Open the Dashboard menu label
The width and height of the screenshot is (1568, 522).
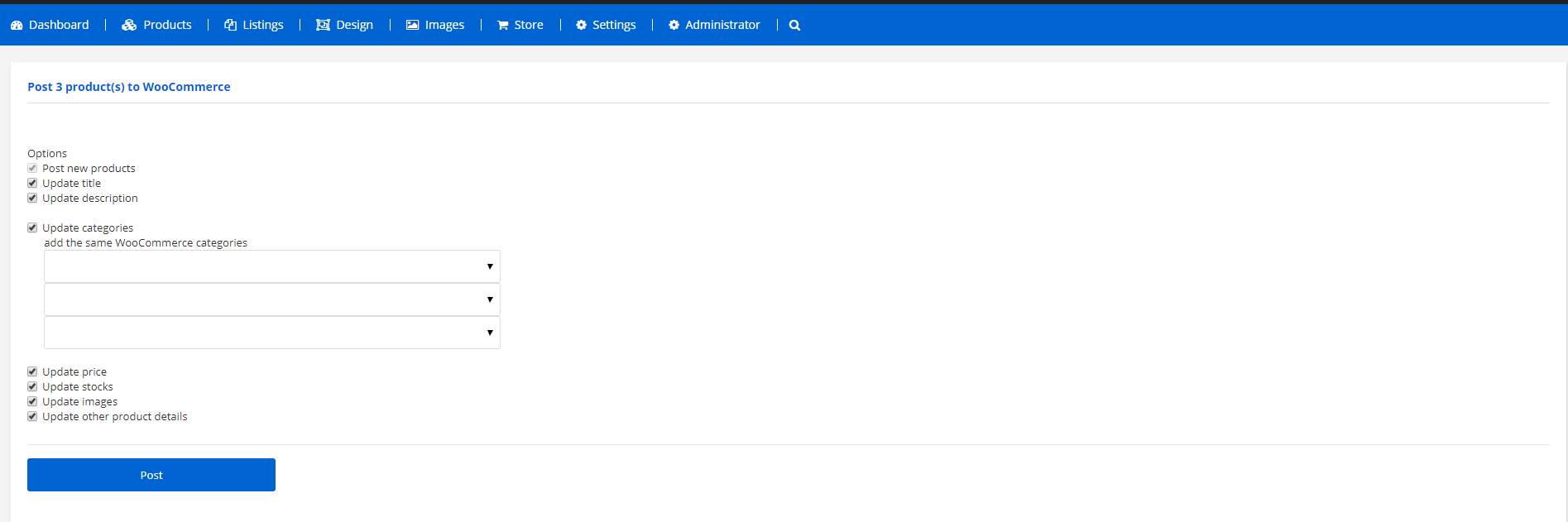(x=59, y=25)
